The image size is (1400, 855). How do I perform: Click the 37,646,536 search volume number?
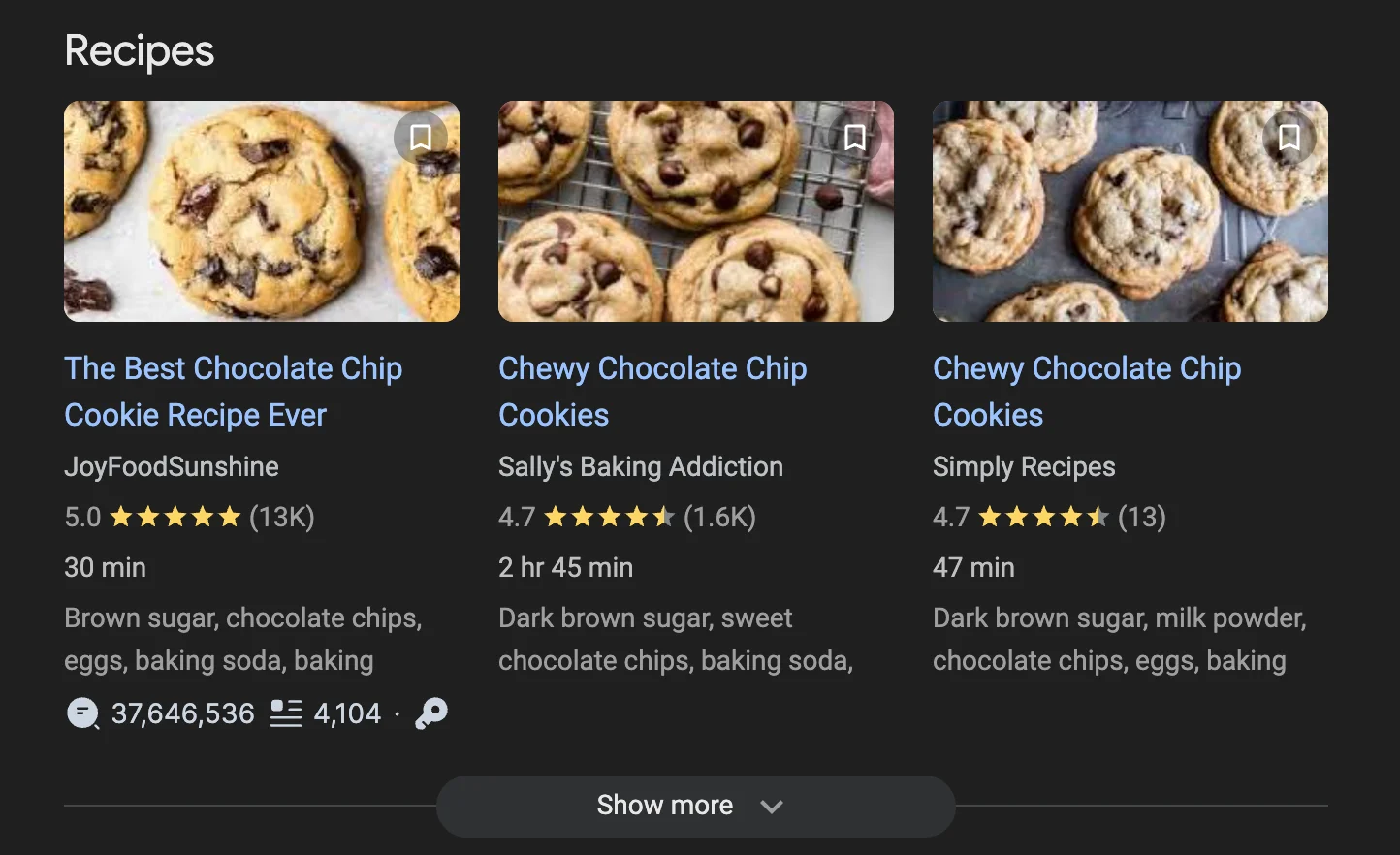[x=182, y=714]
